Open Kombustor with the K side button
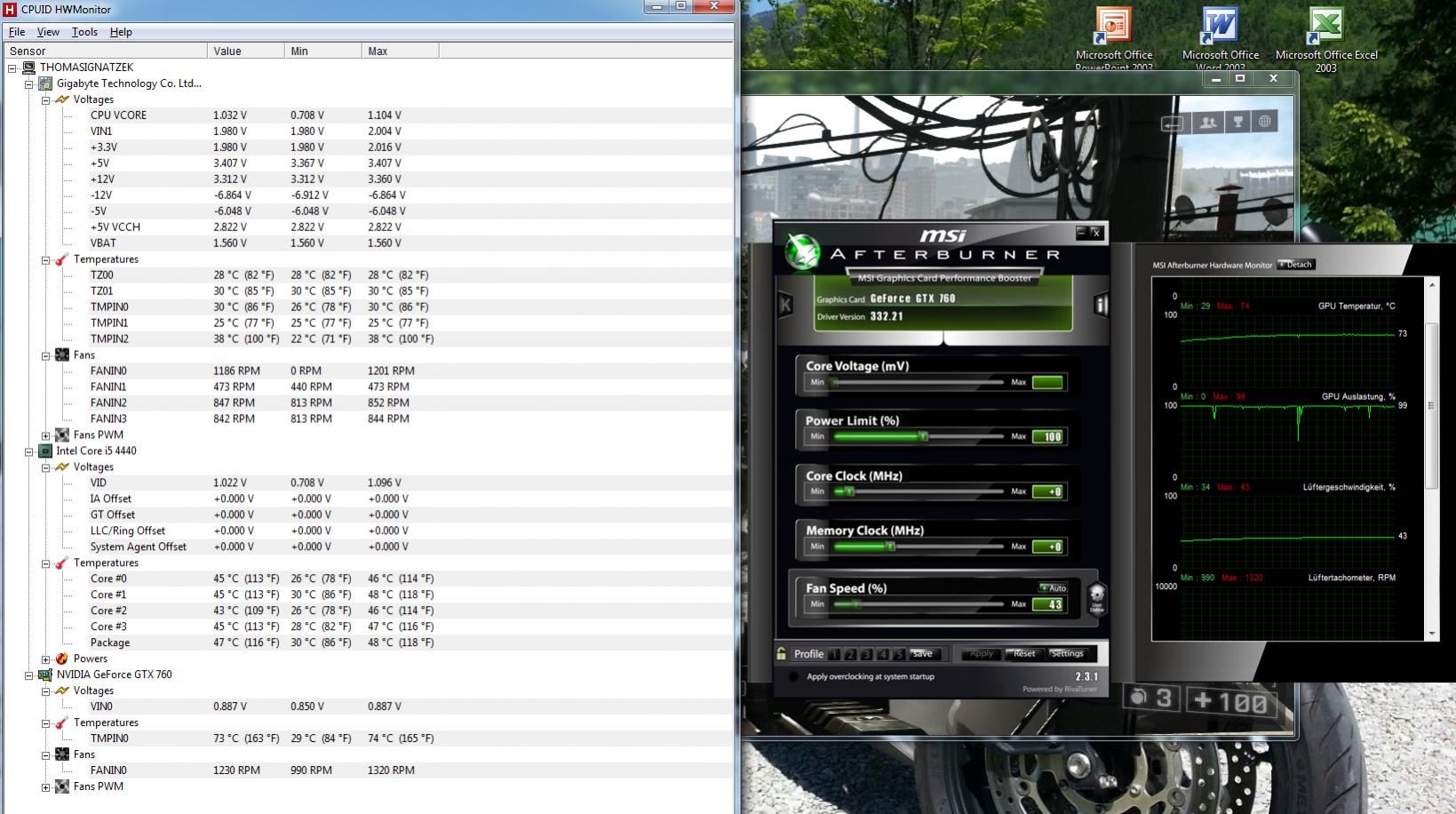1456x814 pixels. pos(785,305)
